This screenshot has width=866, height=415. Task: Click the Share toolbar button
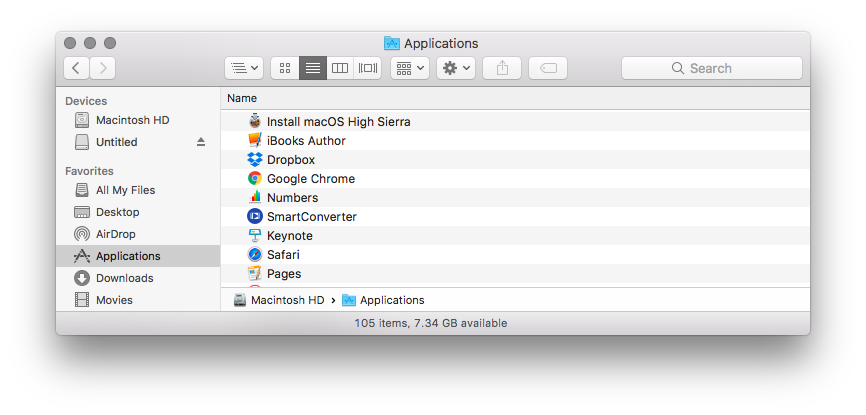[502, 68]
